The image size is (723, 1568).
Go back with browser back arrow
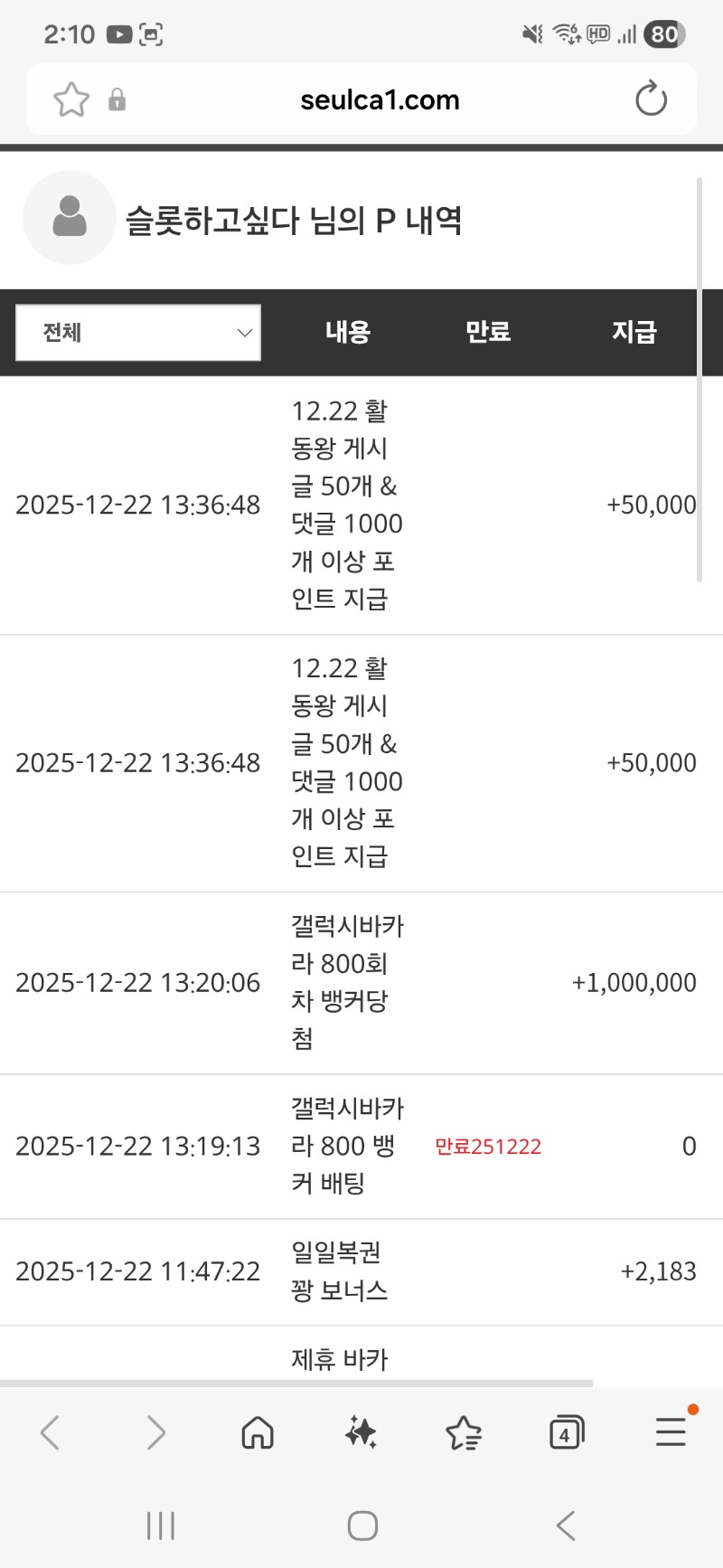[x=51, y=1432]
